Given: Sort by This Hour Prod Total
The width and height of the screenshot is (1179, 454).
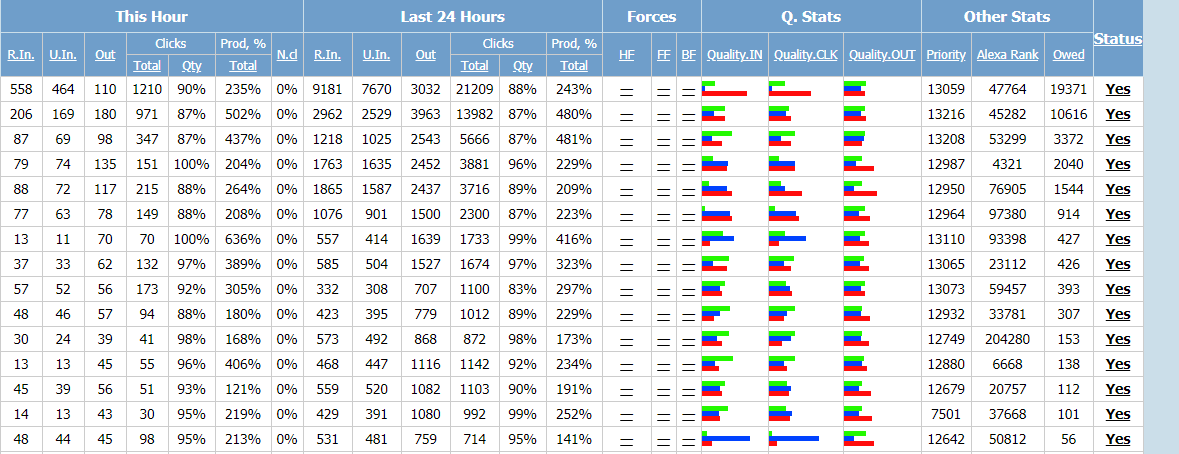Looking at the screenshot, I should point(243,65).
